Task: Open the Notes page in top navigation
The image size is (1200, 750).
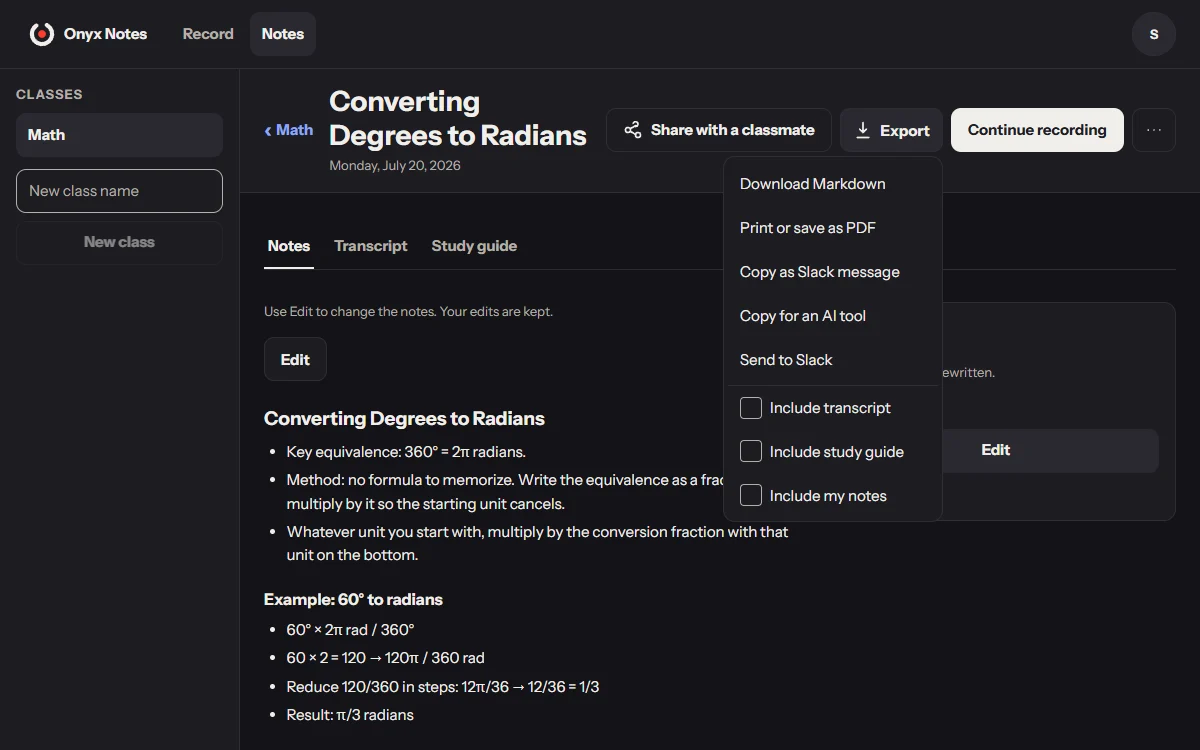Action: 283,34
